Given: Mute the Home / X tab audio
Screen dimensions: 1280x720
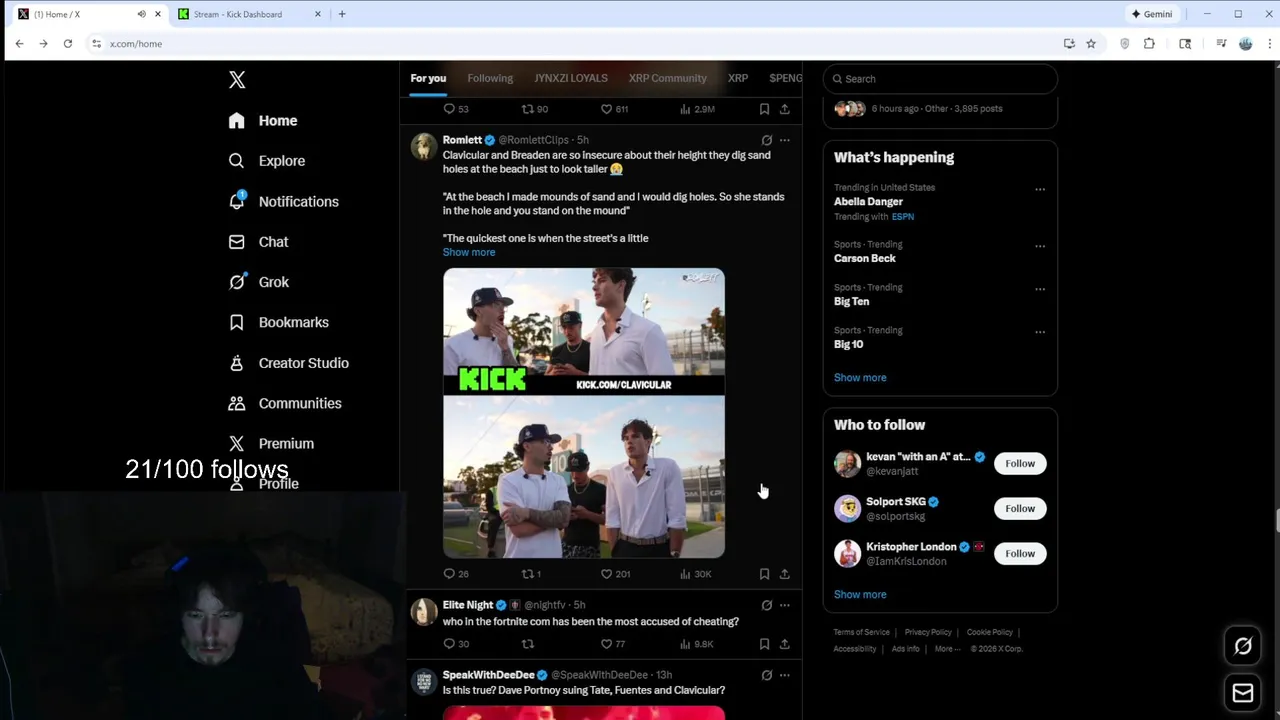Looking at the screenshot, I should point(141,14).
